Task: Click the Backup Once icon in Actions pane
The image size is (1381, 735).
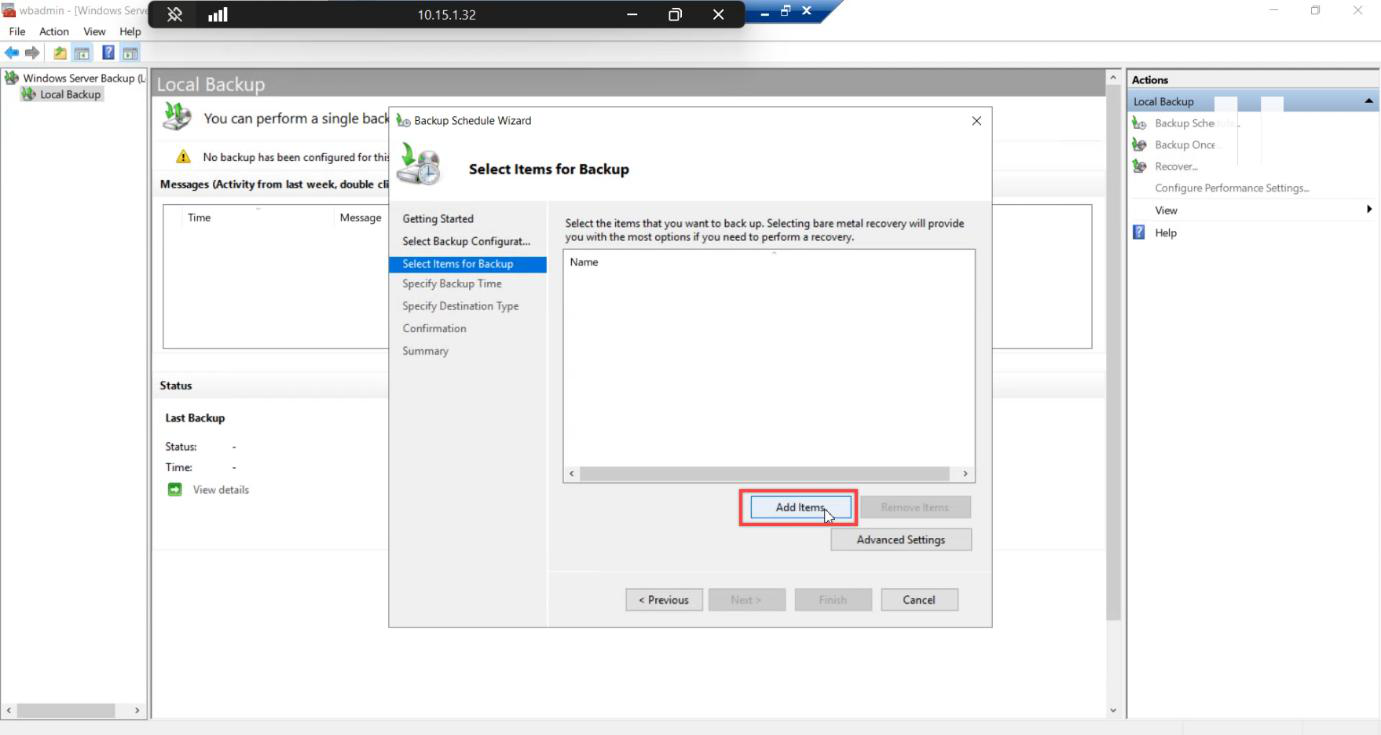Action: (1139, 145)
